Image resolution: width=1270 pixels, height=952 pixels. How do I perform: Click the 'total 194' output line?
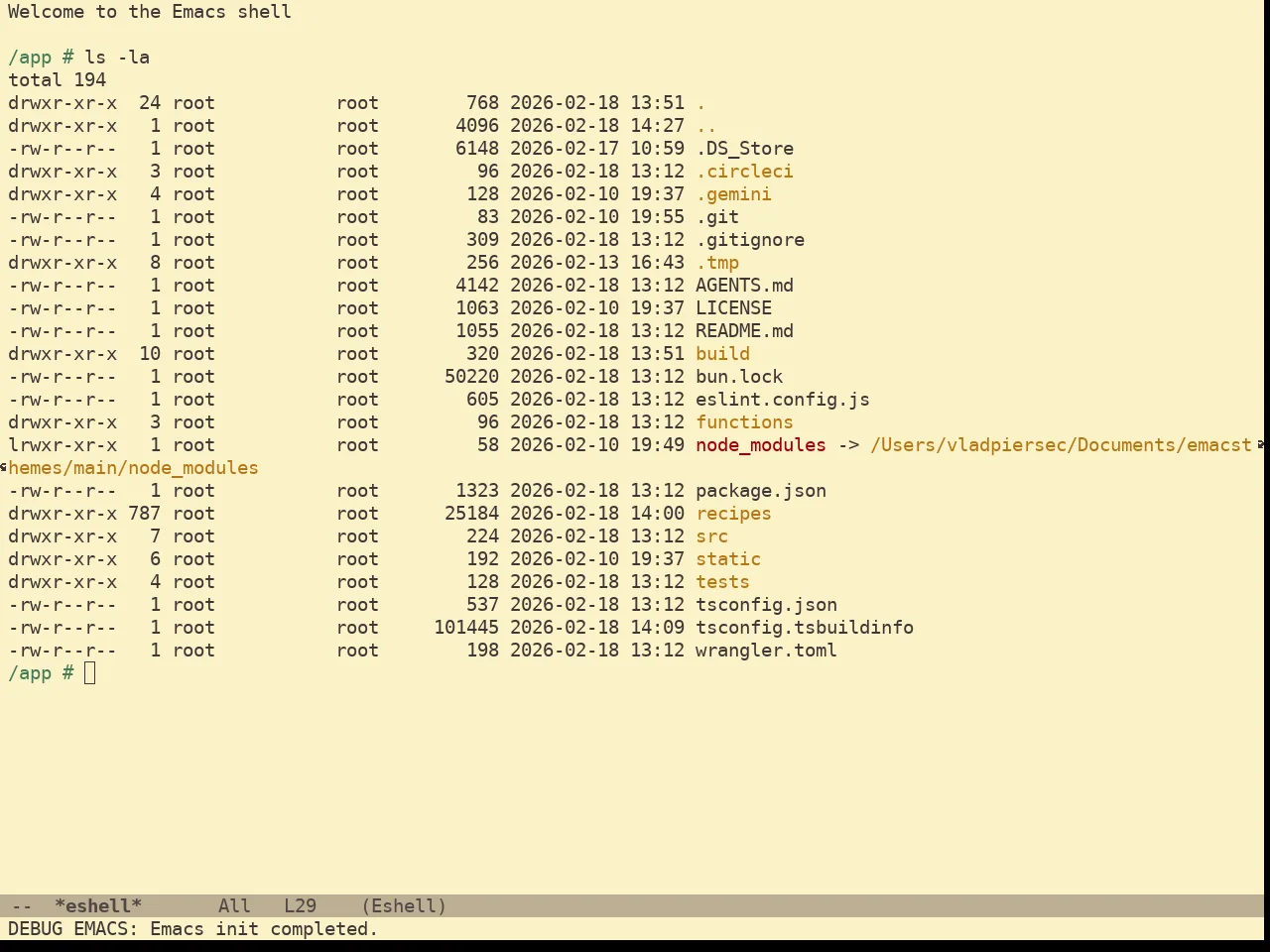coord(58,80)
